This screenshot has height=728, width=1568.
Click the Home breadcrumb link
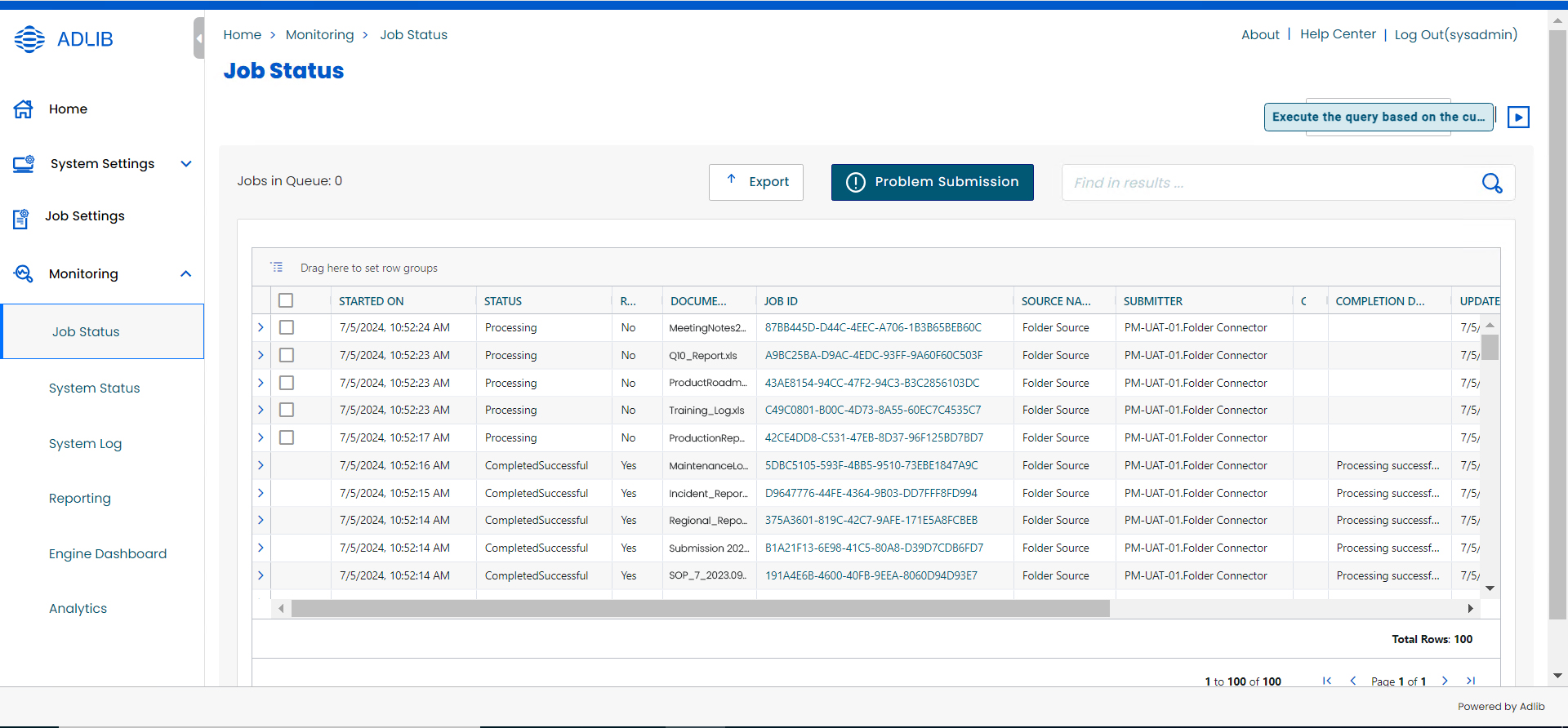pyautogui.click(x=243, y=35)
